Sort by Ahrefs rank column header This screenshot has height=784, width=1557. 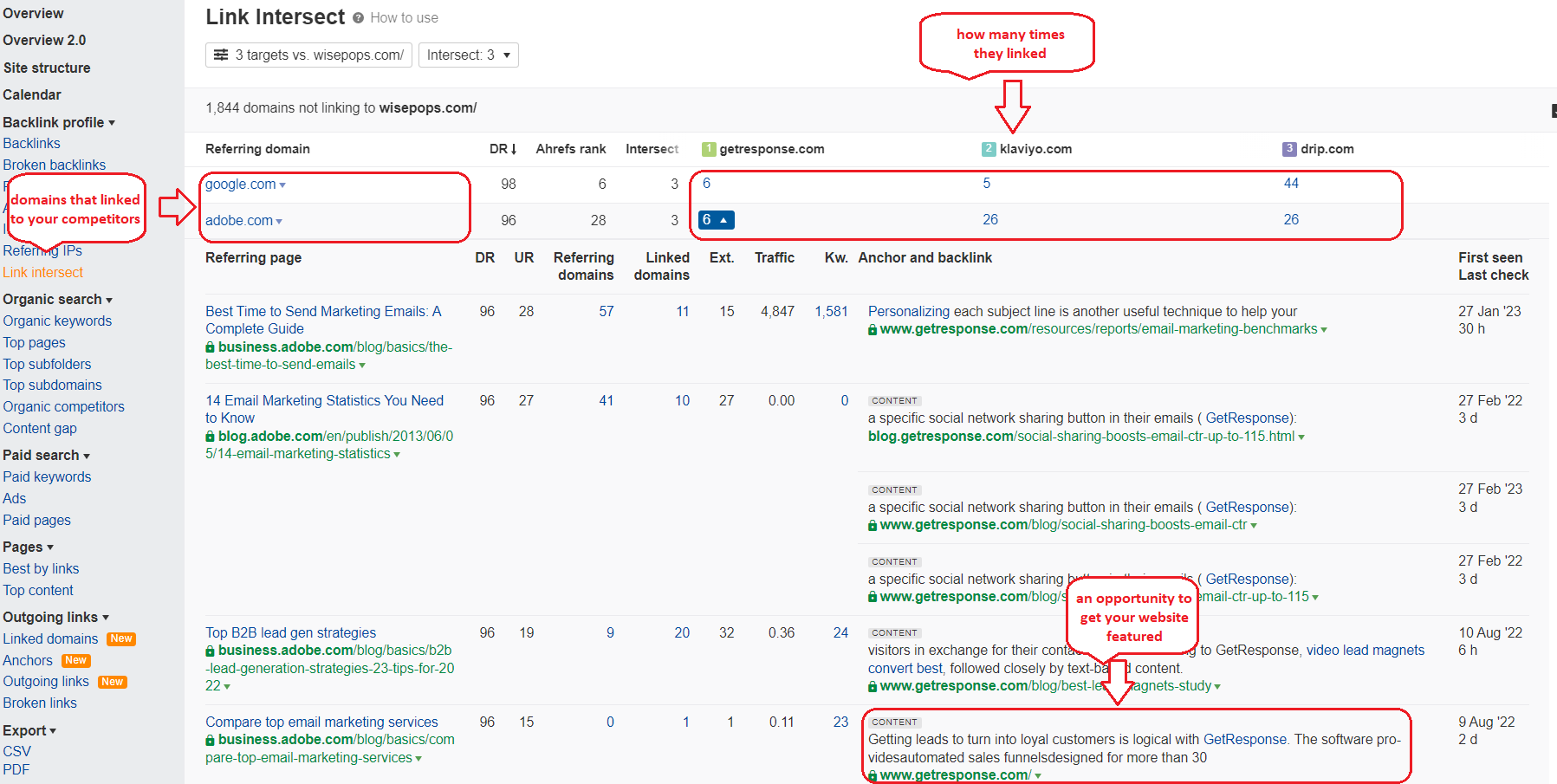[571, 149]
